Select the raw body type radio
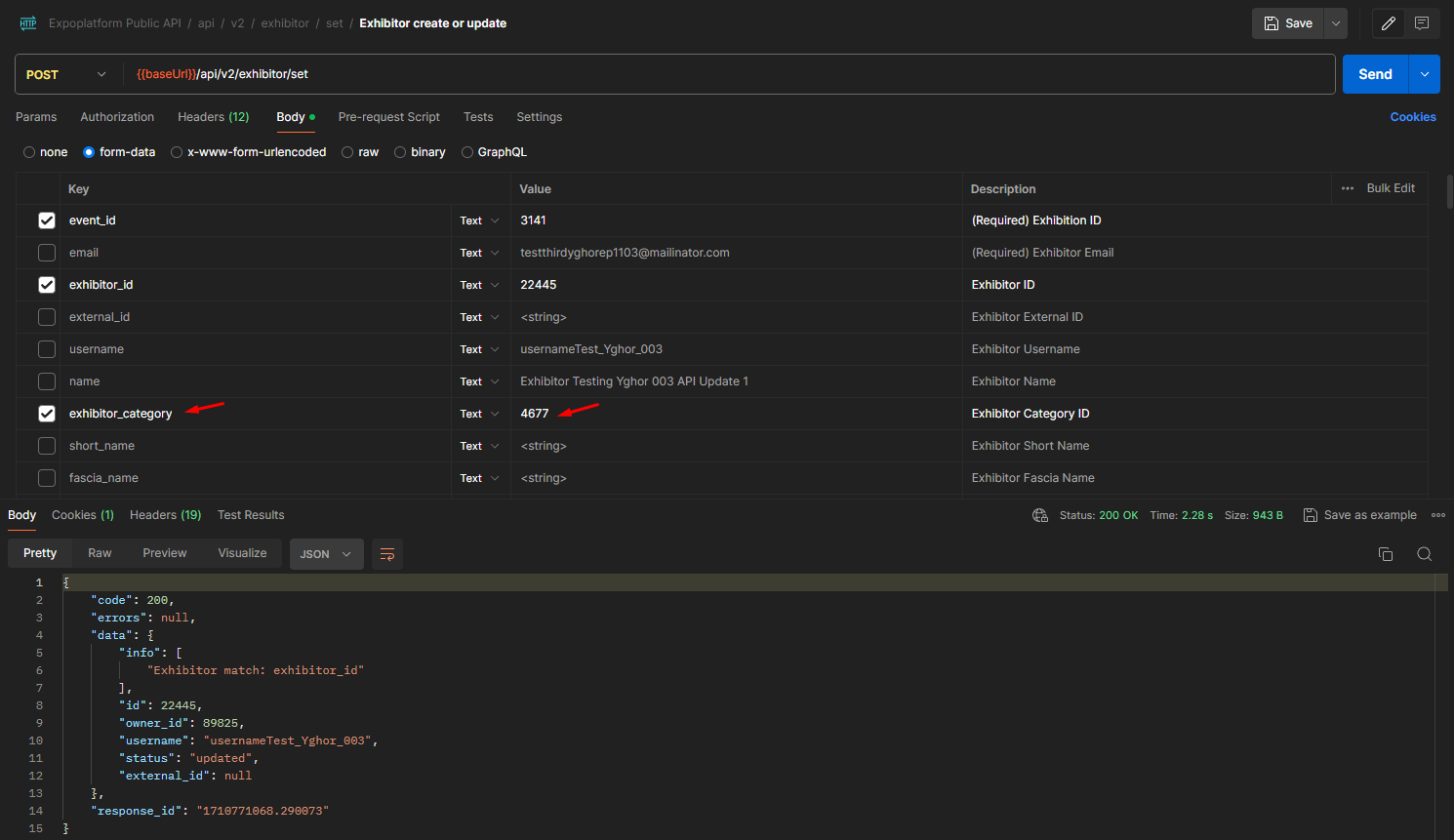The image size is (1454, 840). click(347, 152)
